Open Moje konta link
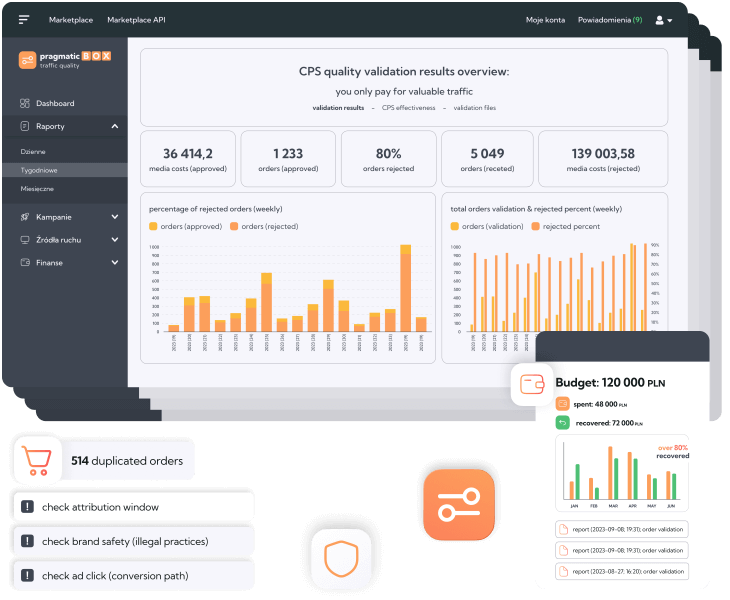 tap(545, 20)
